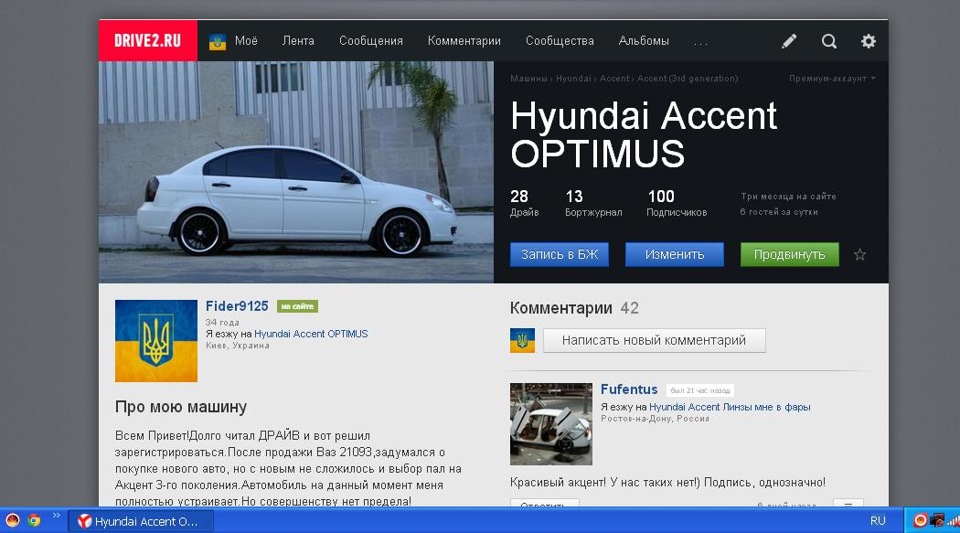Click the Fufentus username link
960x533 pixels.
point(629,389)
